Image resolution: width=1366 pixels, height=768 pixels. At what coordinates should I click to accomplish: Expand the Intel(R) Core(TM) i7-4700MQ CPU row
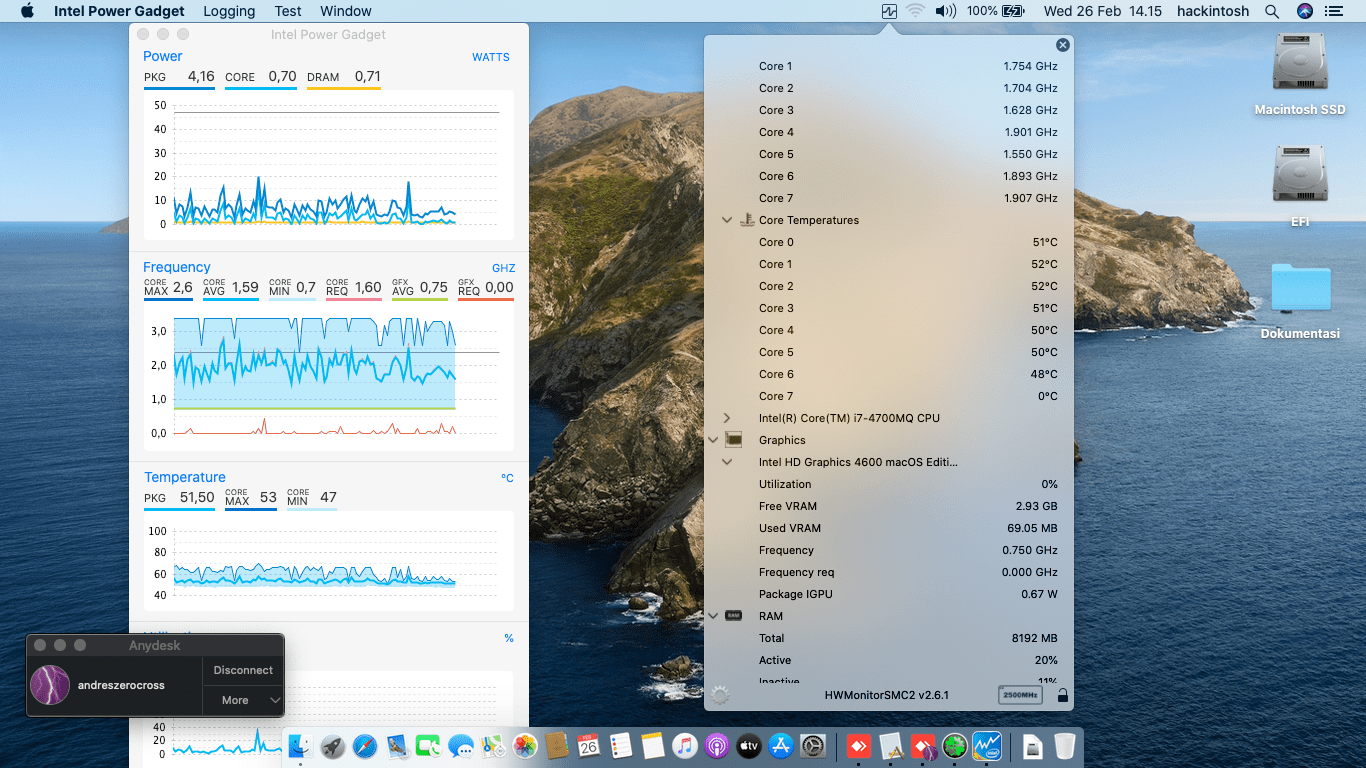pos(727,418)
